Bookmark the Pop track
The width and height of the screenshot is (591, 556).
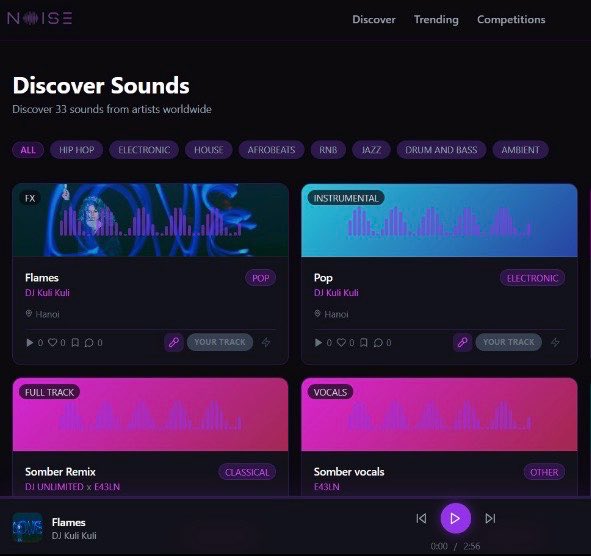coord(364,342)
